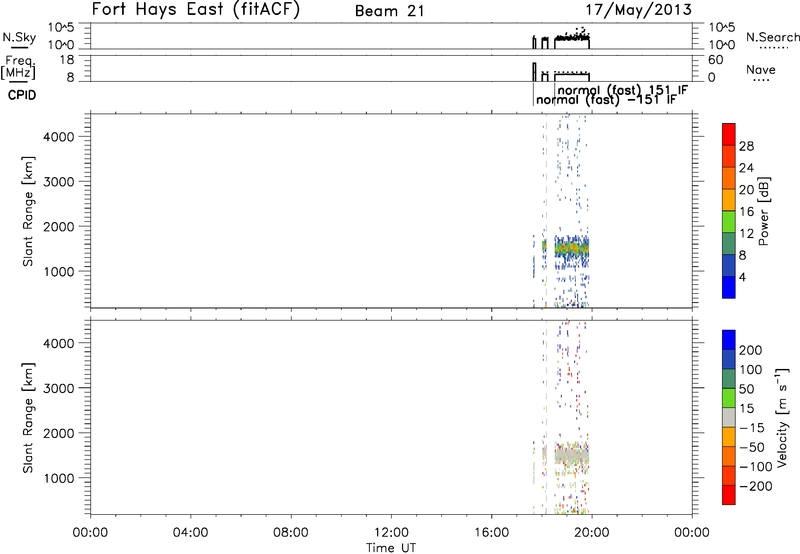Screen dimensions: 800x554
Task: Click the red -200 Velocity colorbar segment
Action: (729, 495)
